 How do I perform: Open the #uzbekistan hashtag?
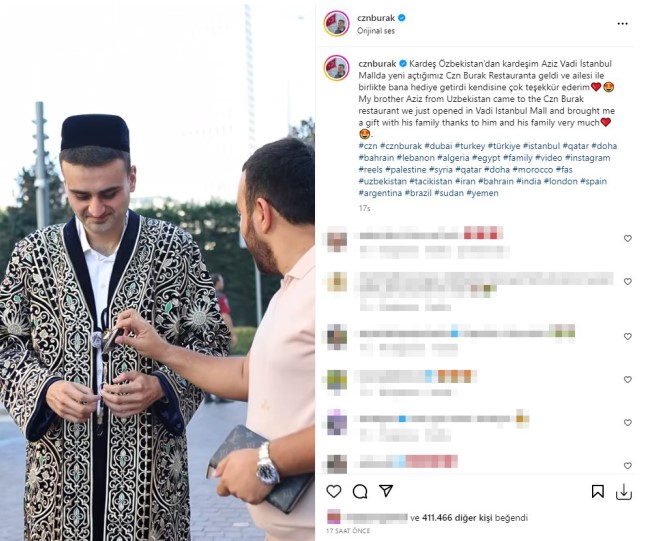[x=383, y=181]
